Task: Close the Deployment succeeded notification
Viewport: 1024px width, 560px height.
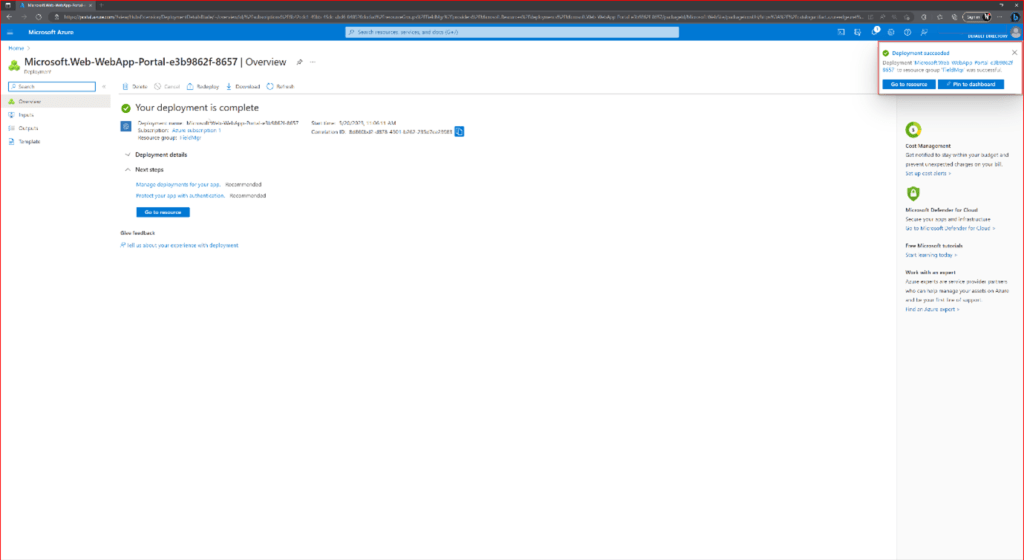Action: pyautogui.click(x=1014, y=53)
